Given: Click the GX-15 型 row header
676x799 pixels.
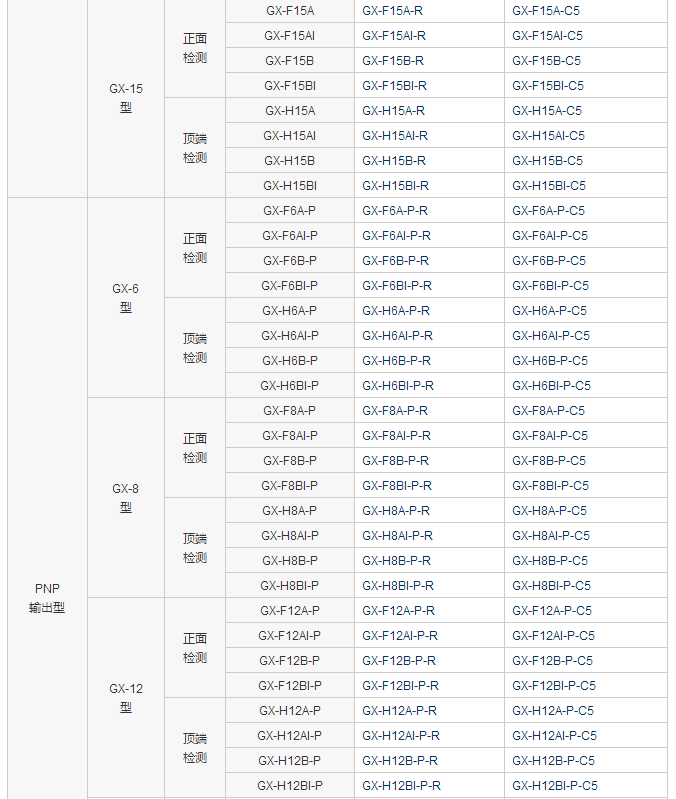Looking at the screenshot, I should [126, 98].
